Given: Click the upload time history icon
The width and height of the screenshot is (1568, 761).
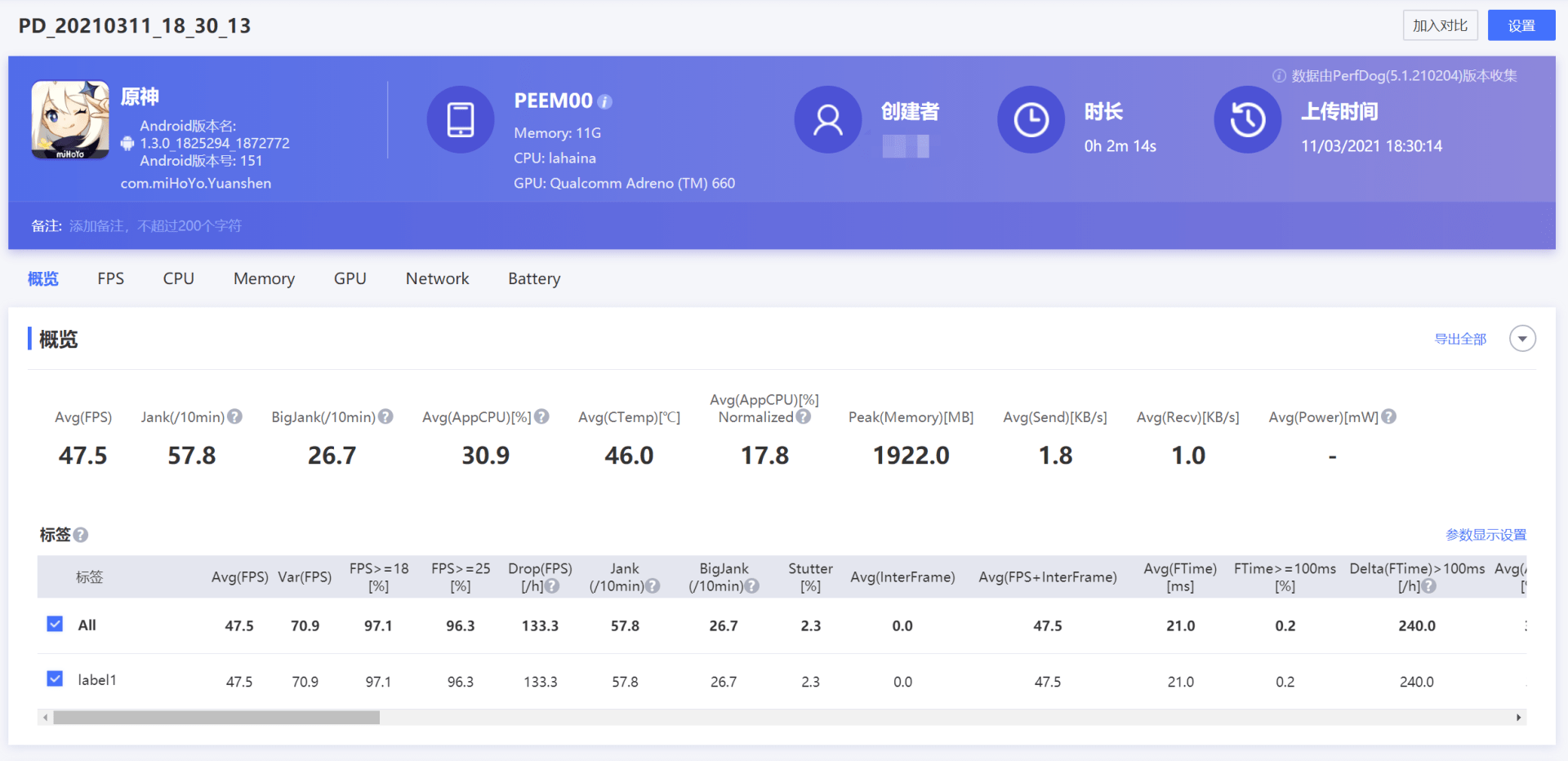Looking at the screenshot, I should 1248,120.
